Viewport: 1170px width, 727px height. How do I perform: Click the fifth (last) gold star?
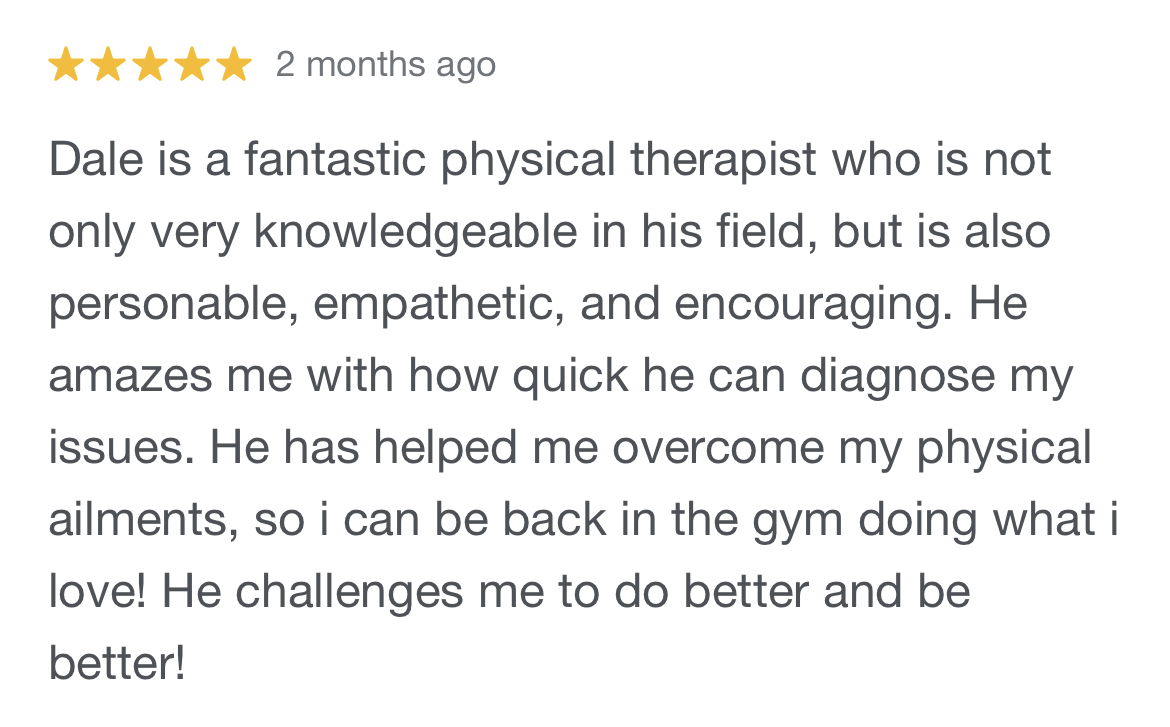point(233,66)
